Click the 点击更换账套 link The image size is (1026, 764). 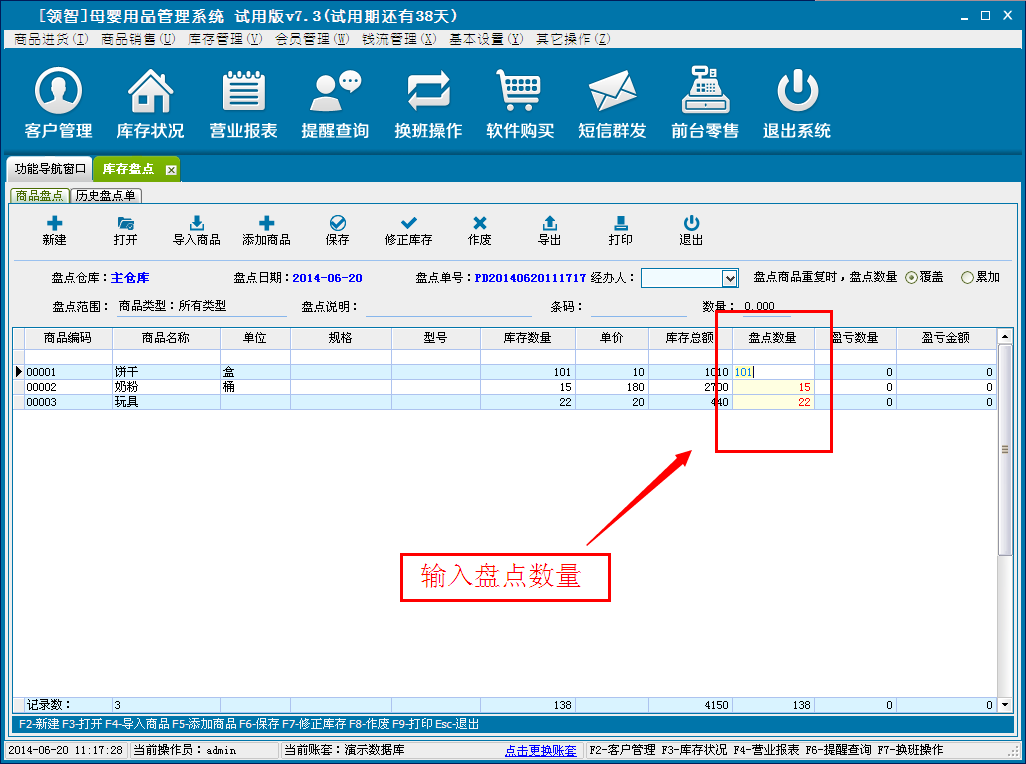pyautogui.click(x=540, y=750)
